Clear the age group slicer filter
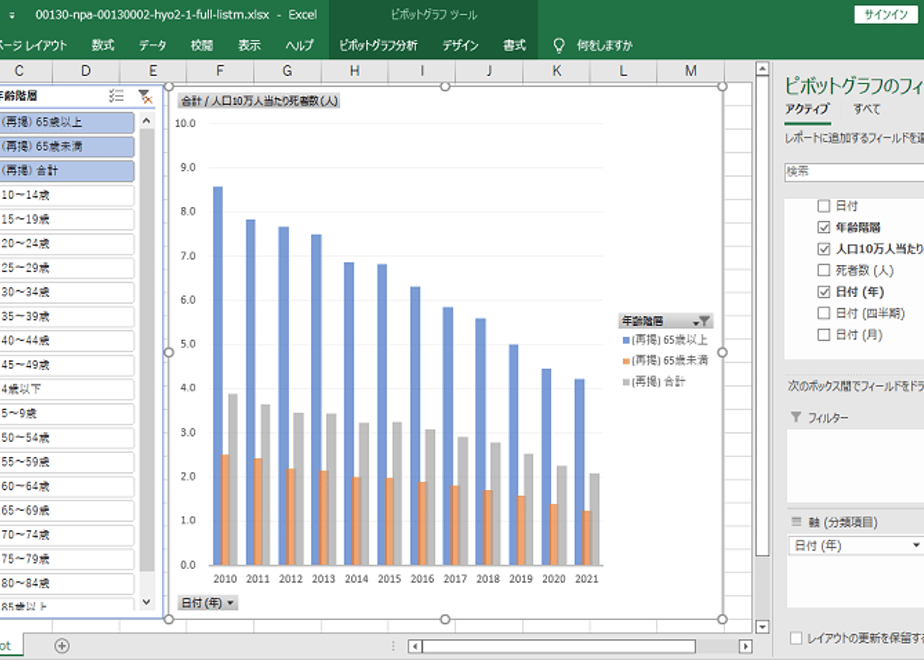Image resolution: width=924 pixels, height=660 pixels. 145,96
